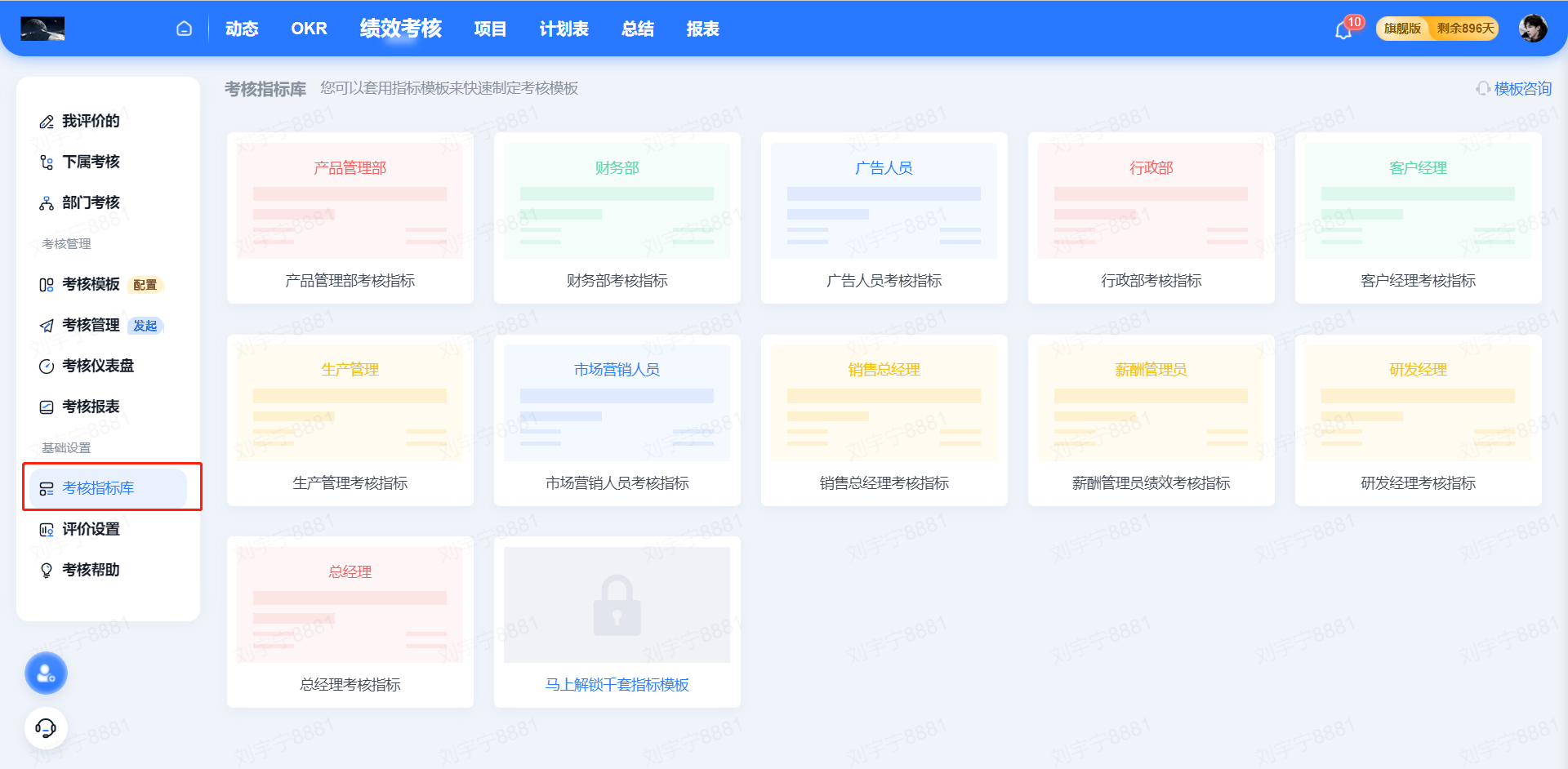
Task: Click the 薪酬管理员绩效考核指标 caption
Action: click(x=1151, y=483)
